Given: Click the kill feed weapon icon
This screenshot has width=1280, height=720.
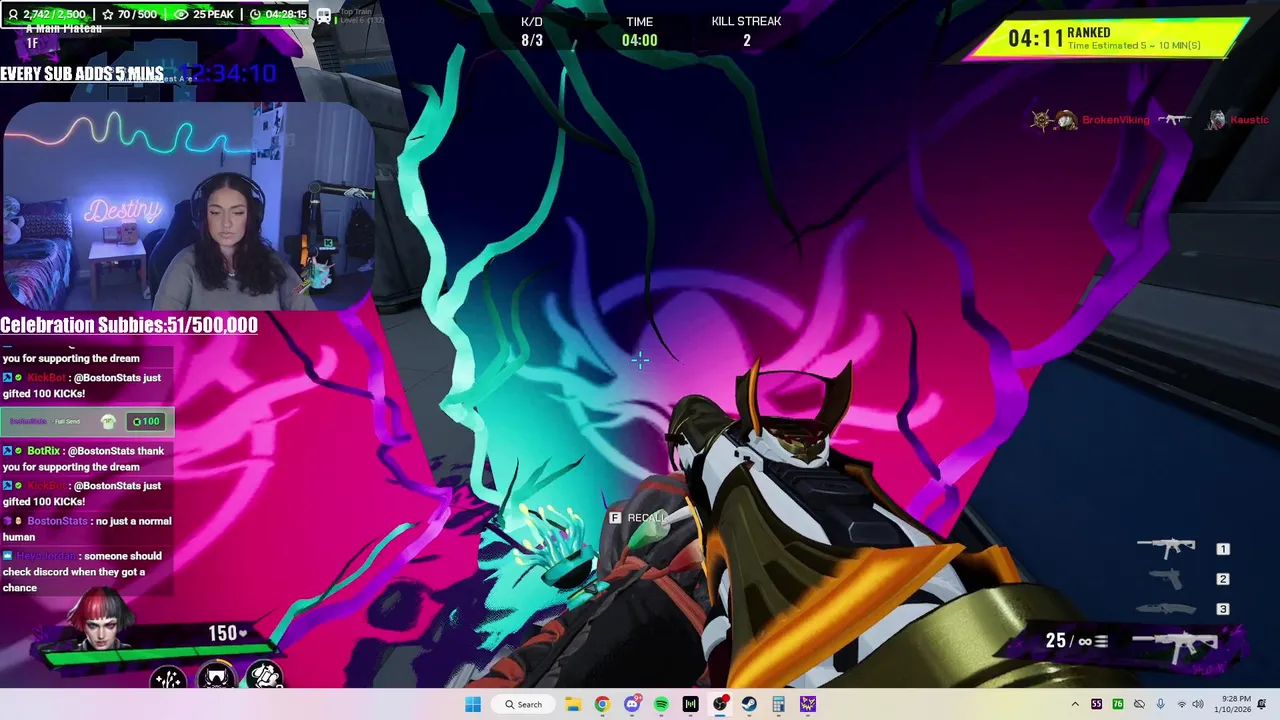Looking at the screenshot, I should [1174, 120].
